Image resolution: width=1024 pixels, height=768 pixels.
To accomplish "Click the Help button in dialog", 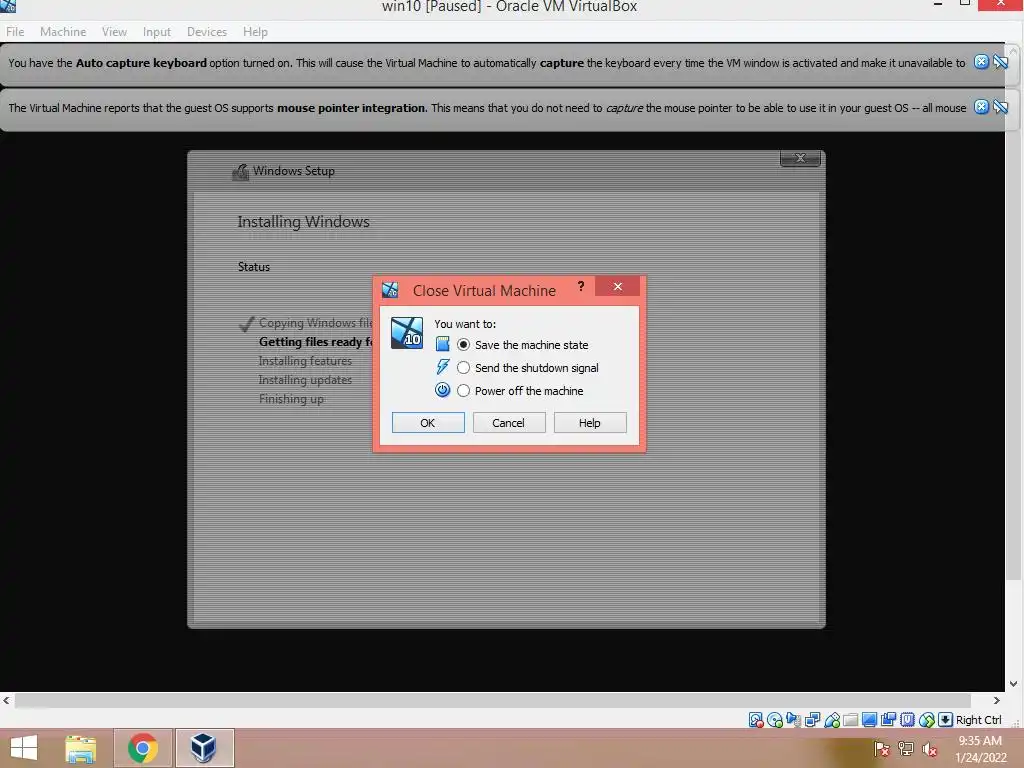I will (x=590, y=423).
